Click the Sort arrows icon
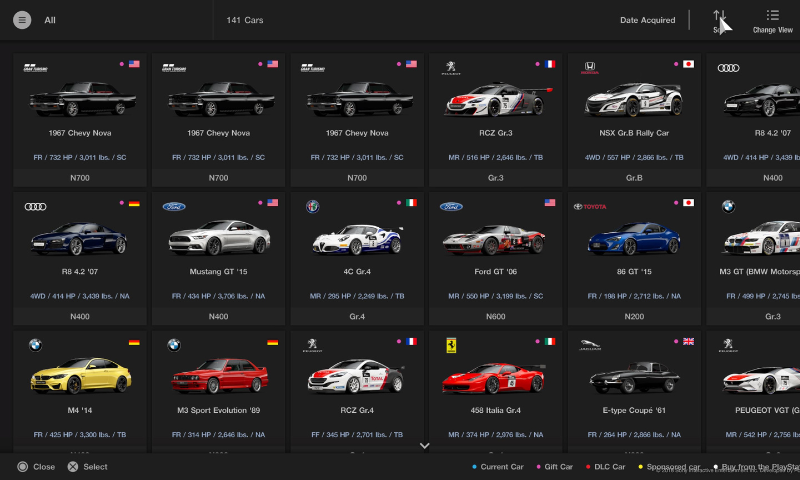The height and width of the screenshot is (480, 800). pos(719,16)
